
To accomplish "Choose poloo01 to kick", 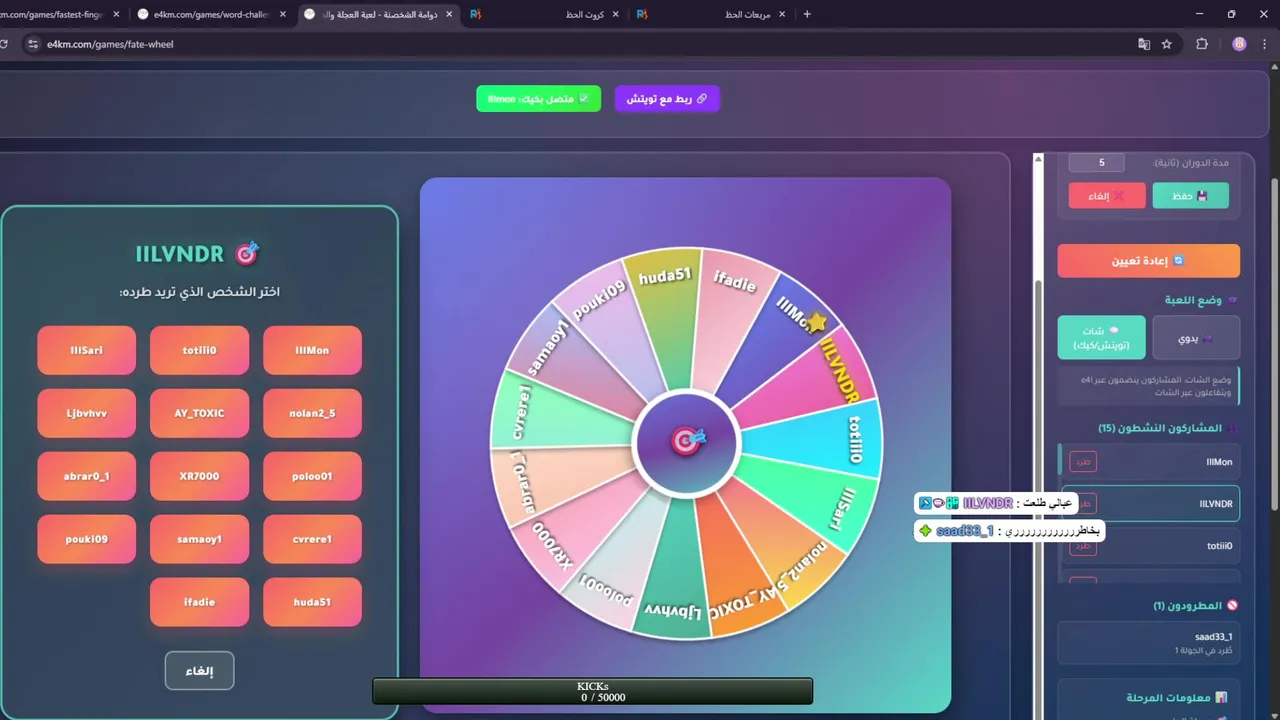I will [312, 476].
